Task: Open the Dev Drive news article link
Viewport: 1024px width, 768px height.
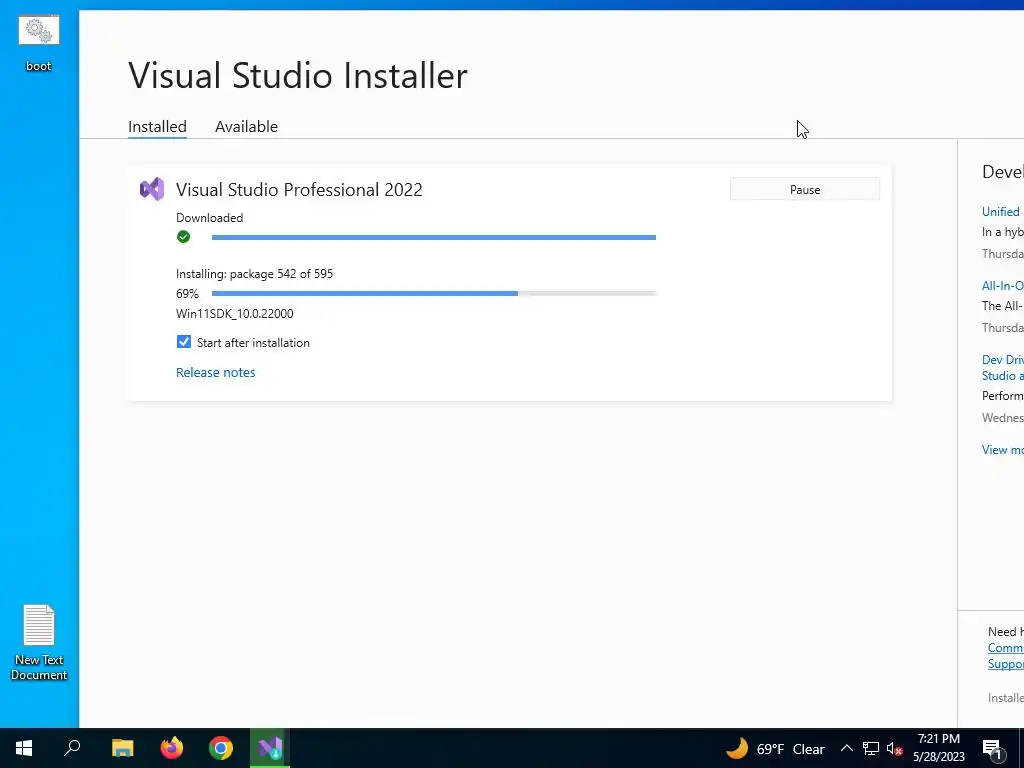Action: click(x=1002, y=368)
